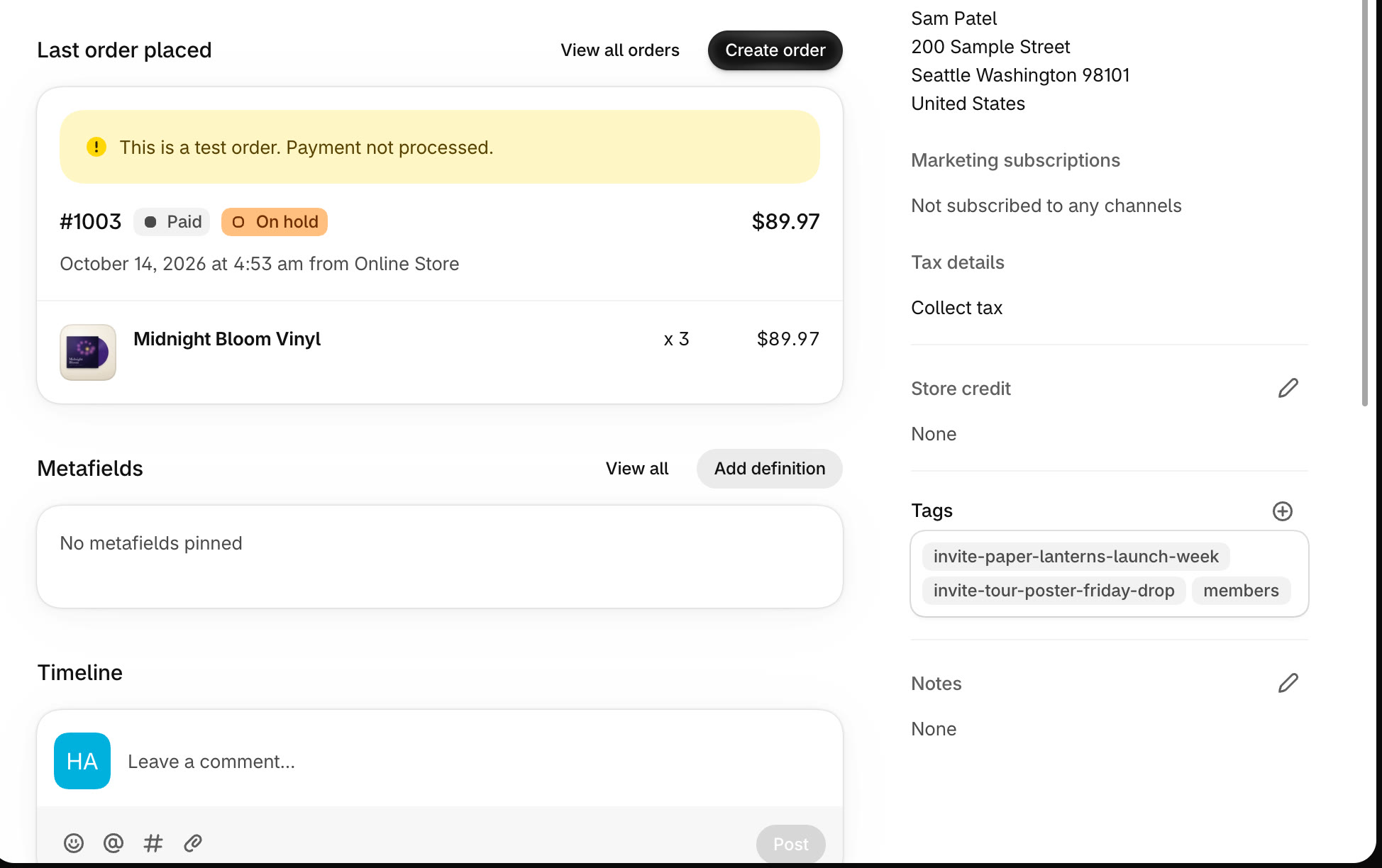
Task: Open Midnight Bloom Vinyl product thumbnail
Action: pyautogui.click(x=88, y=352)
